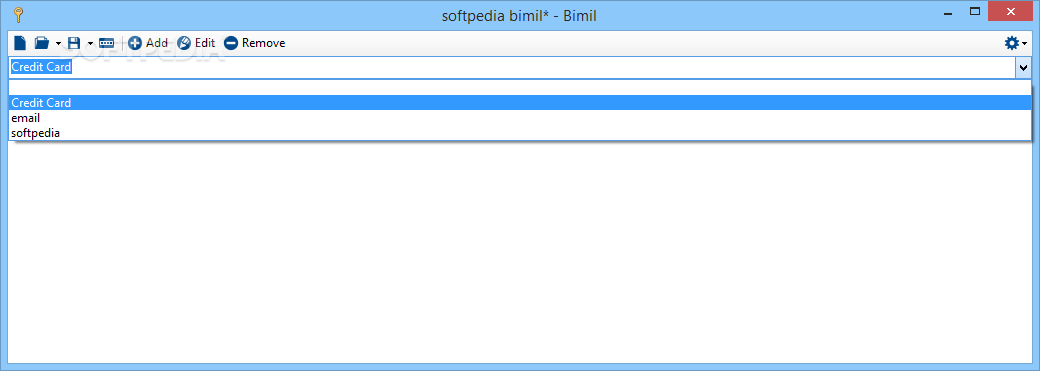Click the Edit pencil icon
Screen dimensions: 1040x371
[184, 43]
